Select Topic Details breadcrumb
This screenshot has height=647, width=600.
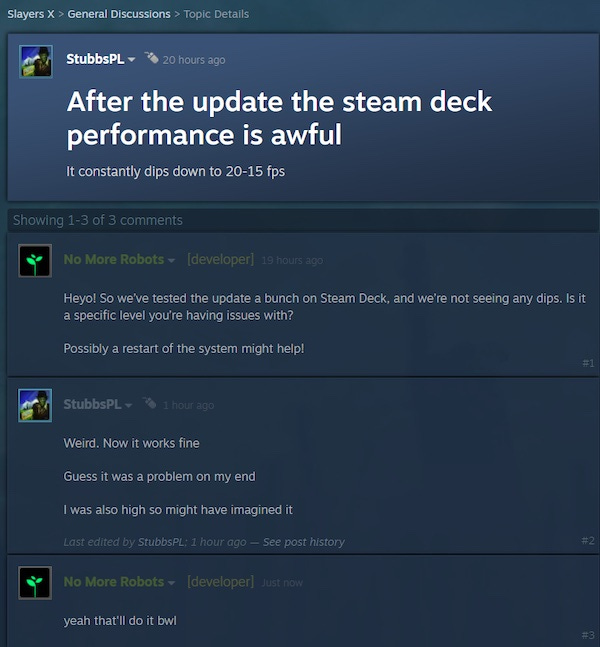tap(216, 14)
